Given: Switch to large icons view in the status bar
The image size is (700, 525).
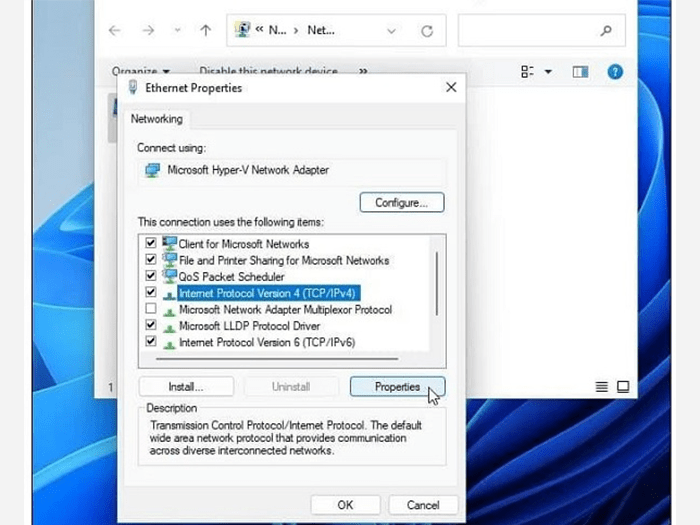Looking at the screenshot, I should coord(623,387).
